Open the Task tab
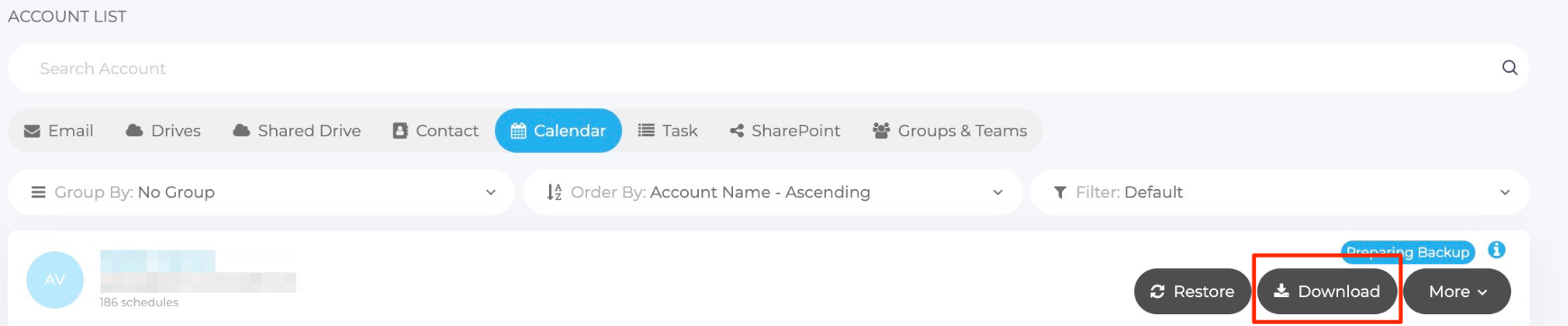This screenshot has width=1568, height=326. pos(668,131)
